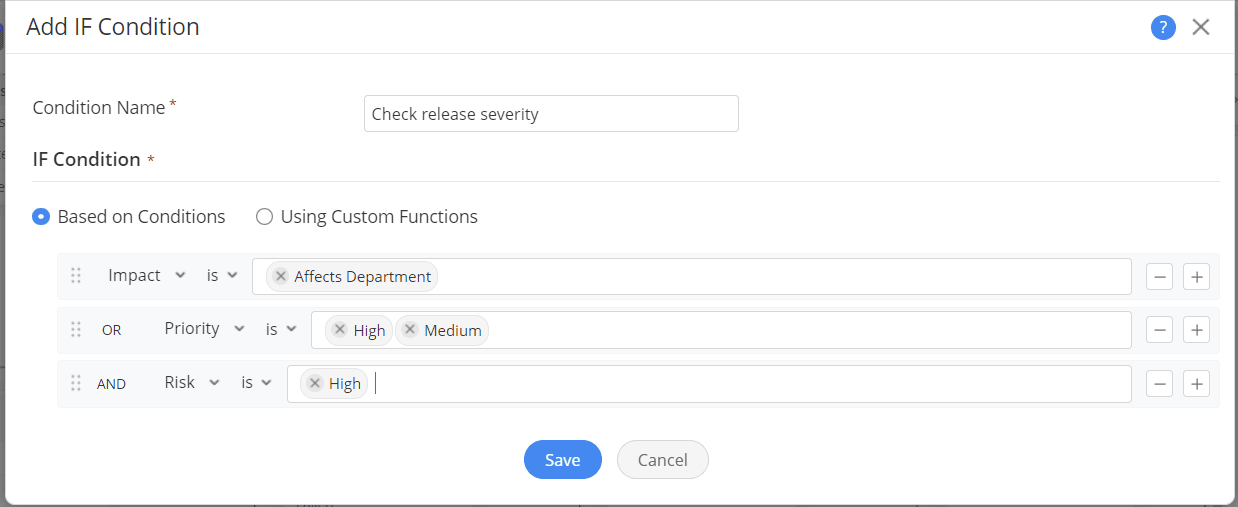Viewport: 1238px width, 507px height.
Task: Open the help question mark icon
Action: point(1163,28)
